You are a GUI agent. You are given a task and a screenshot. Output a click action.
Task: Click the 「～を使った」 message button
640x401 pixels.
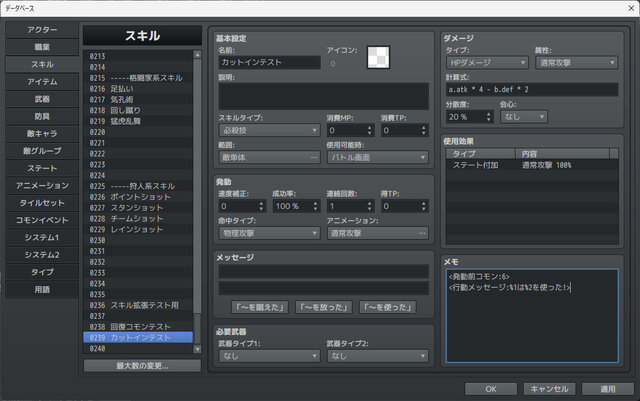pos(388,307)
